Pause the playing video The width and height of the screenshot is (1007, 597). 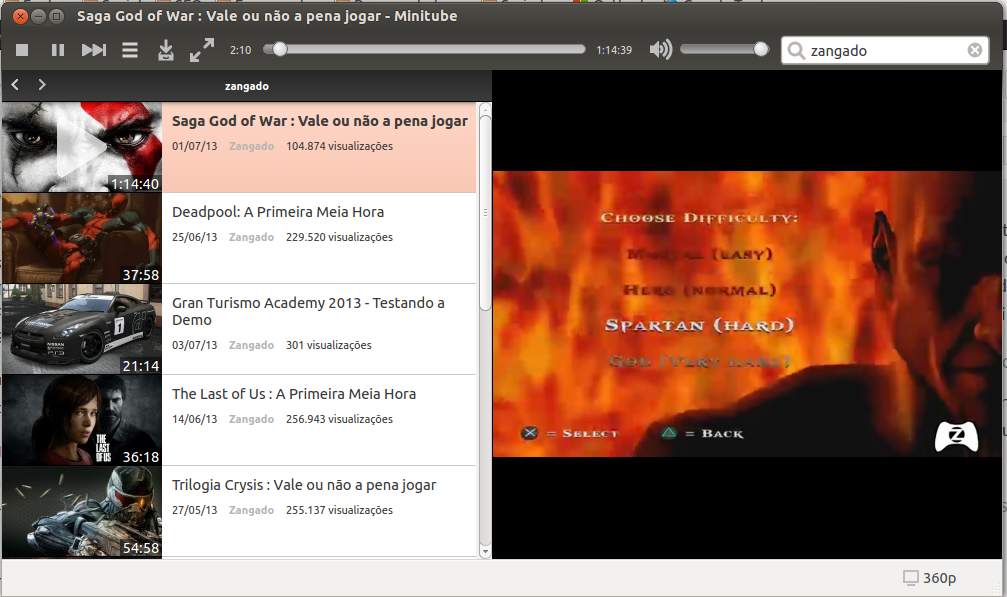[58, 50]
